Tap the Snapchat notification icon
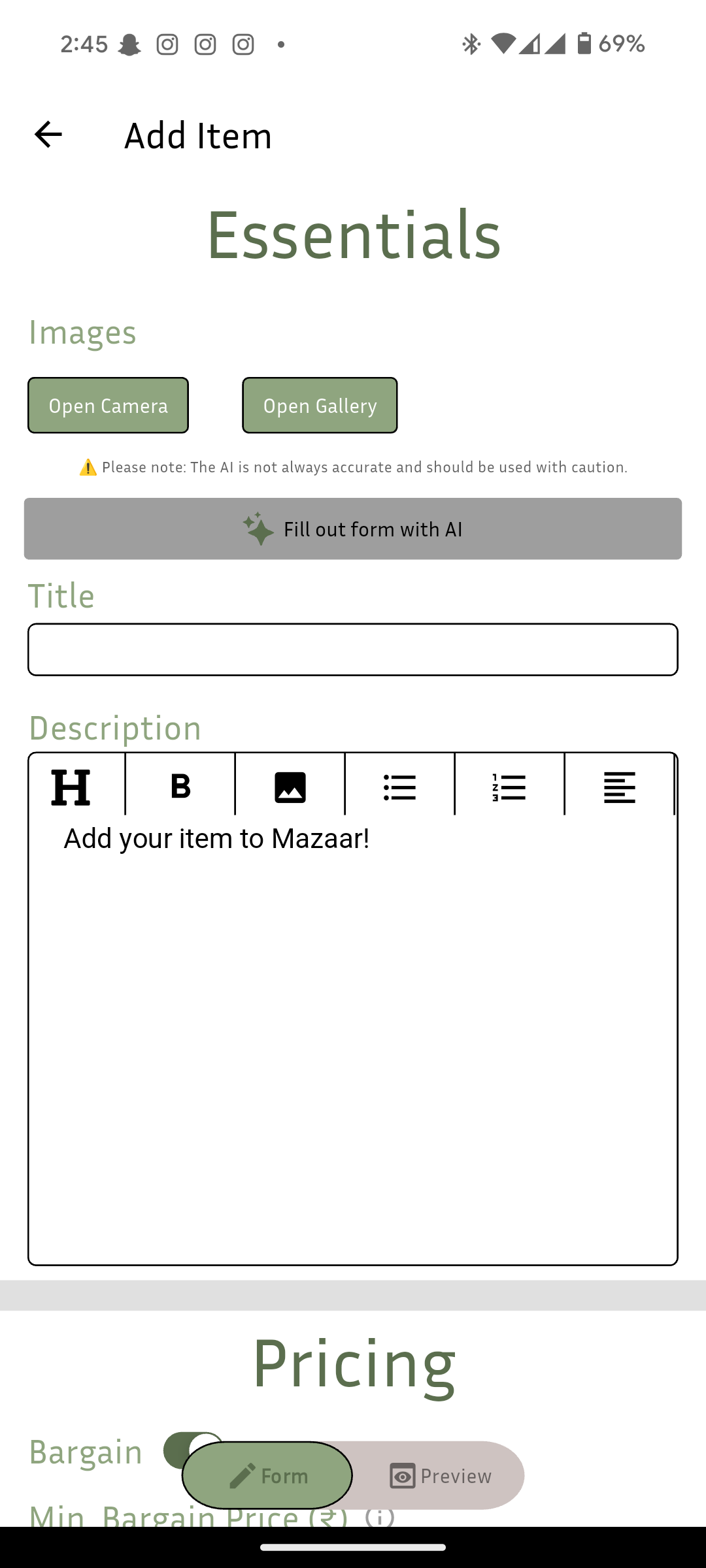Viewport: 706px width, 1568px height. (x=129, y=44)
